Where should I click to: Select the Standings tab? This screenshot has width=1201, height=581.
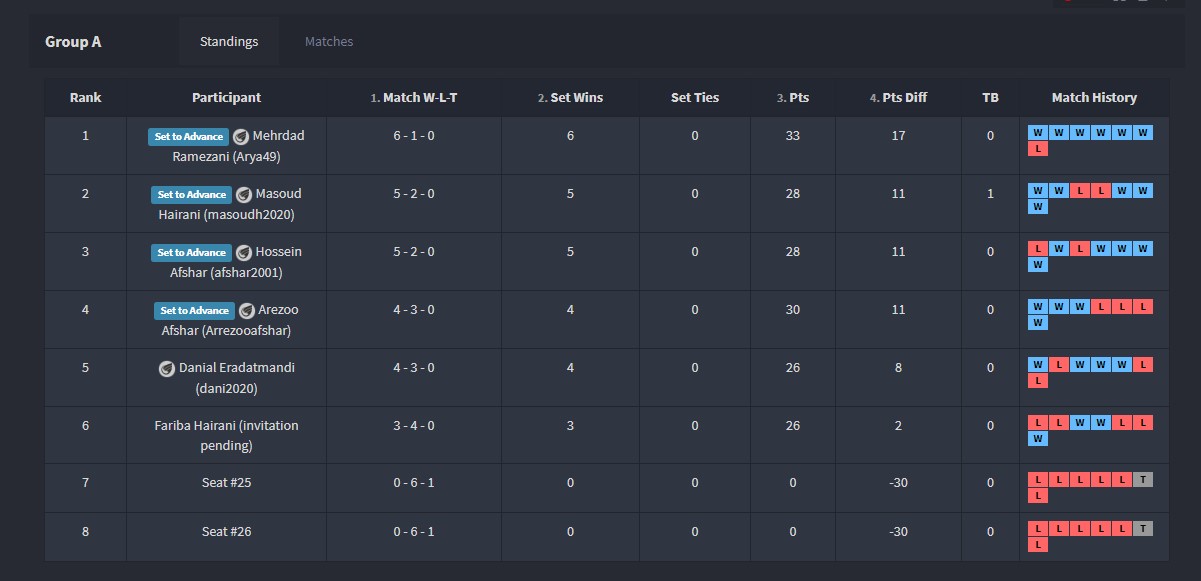click(x=229, y=42)
